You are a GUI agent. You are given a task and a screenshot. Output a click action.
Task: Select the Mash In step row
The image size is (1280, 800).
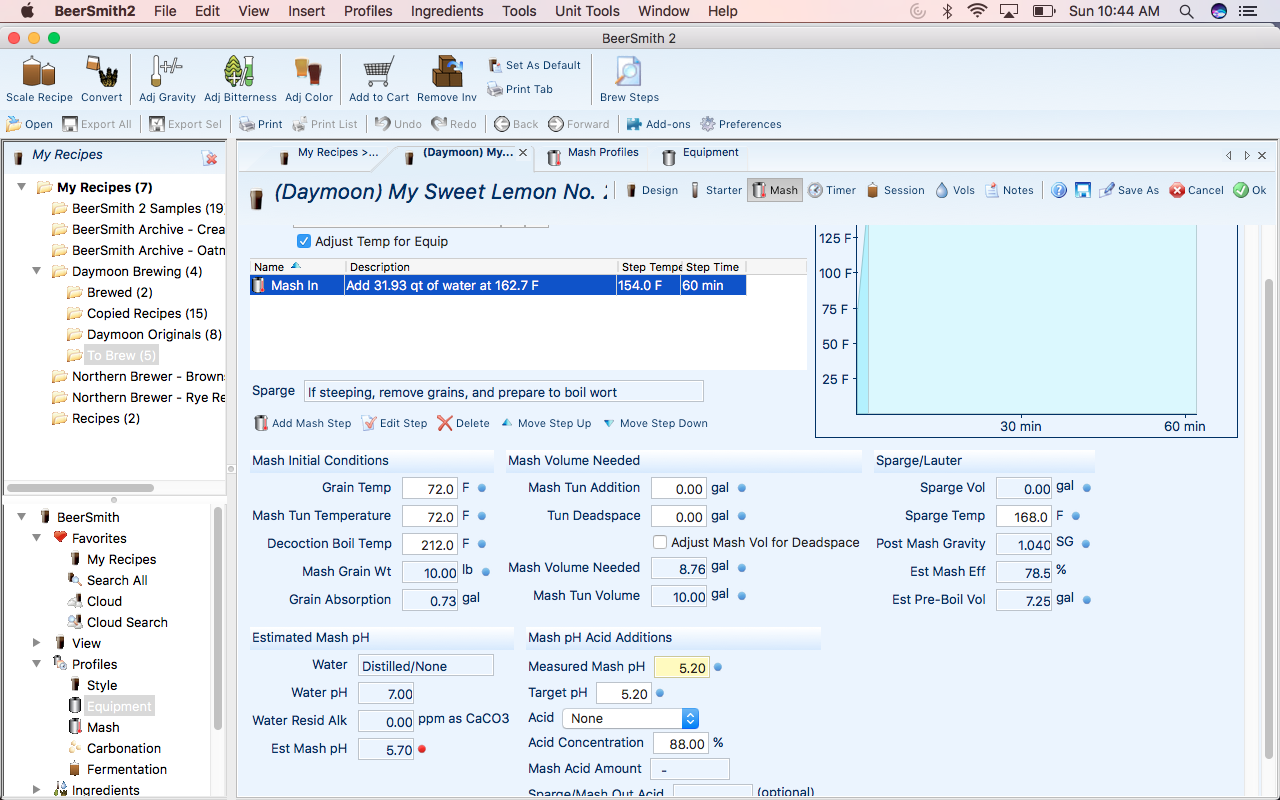tap(498, 285)
